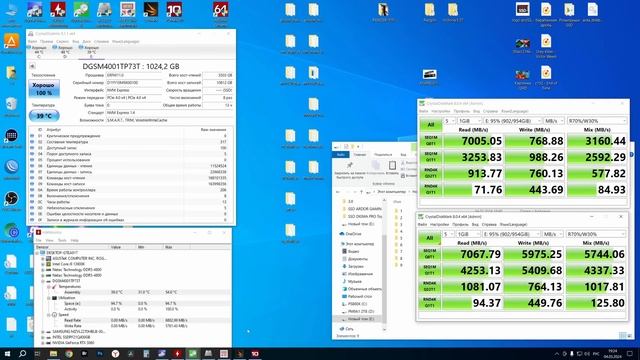Screen dimensions: 640x360
Task: Select the Read Rate row in HWMonitor
Action: 133,320
